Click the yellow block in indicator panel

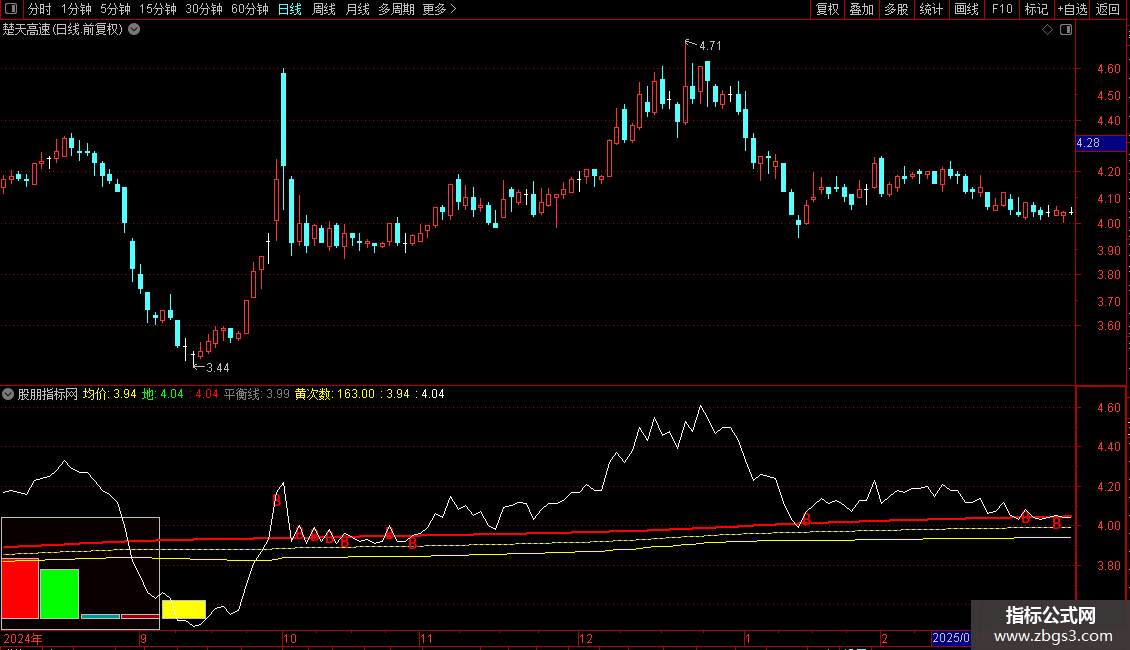click(x=184, y=610)
